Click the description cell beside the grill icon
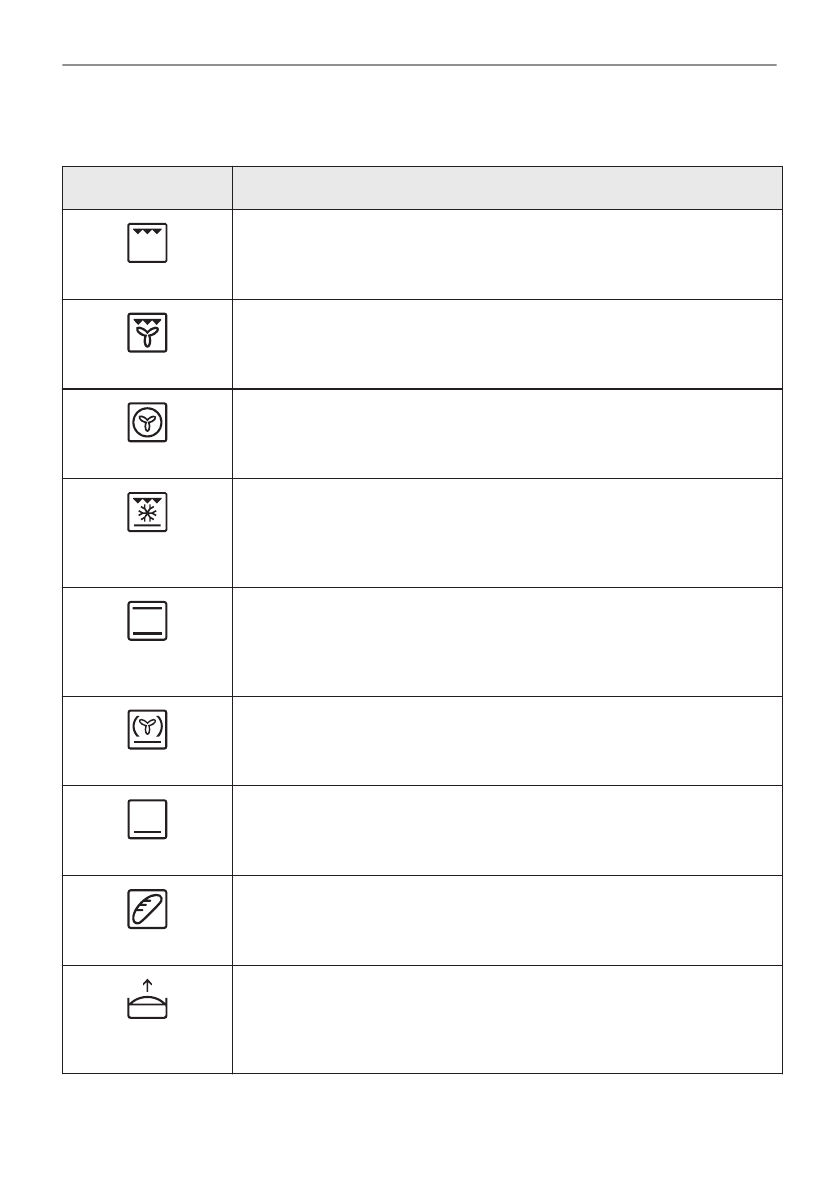 coord(507,254)
